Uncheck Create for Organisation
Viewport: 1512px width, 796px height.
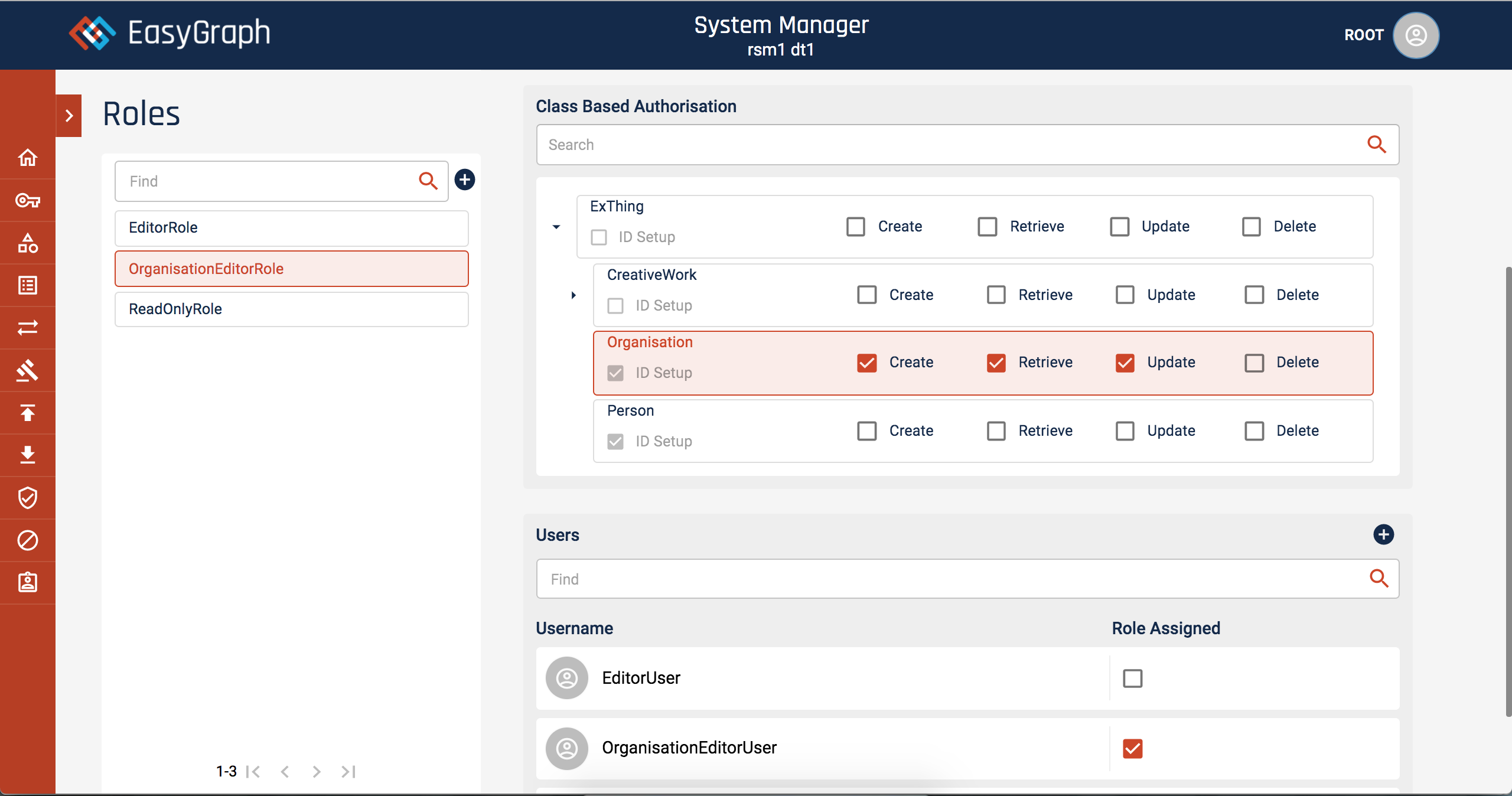pos(867,363)
